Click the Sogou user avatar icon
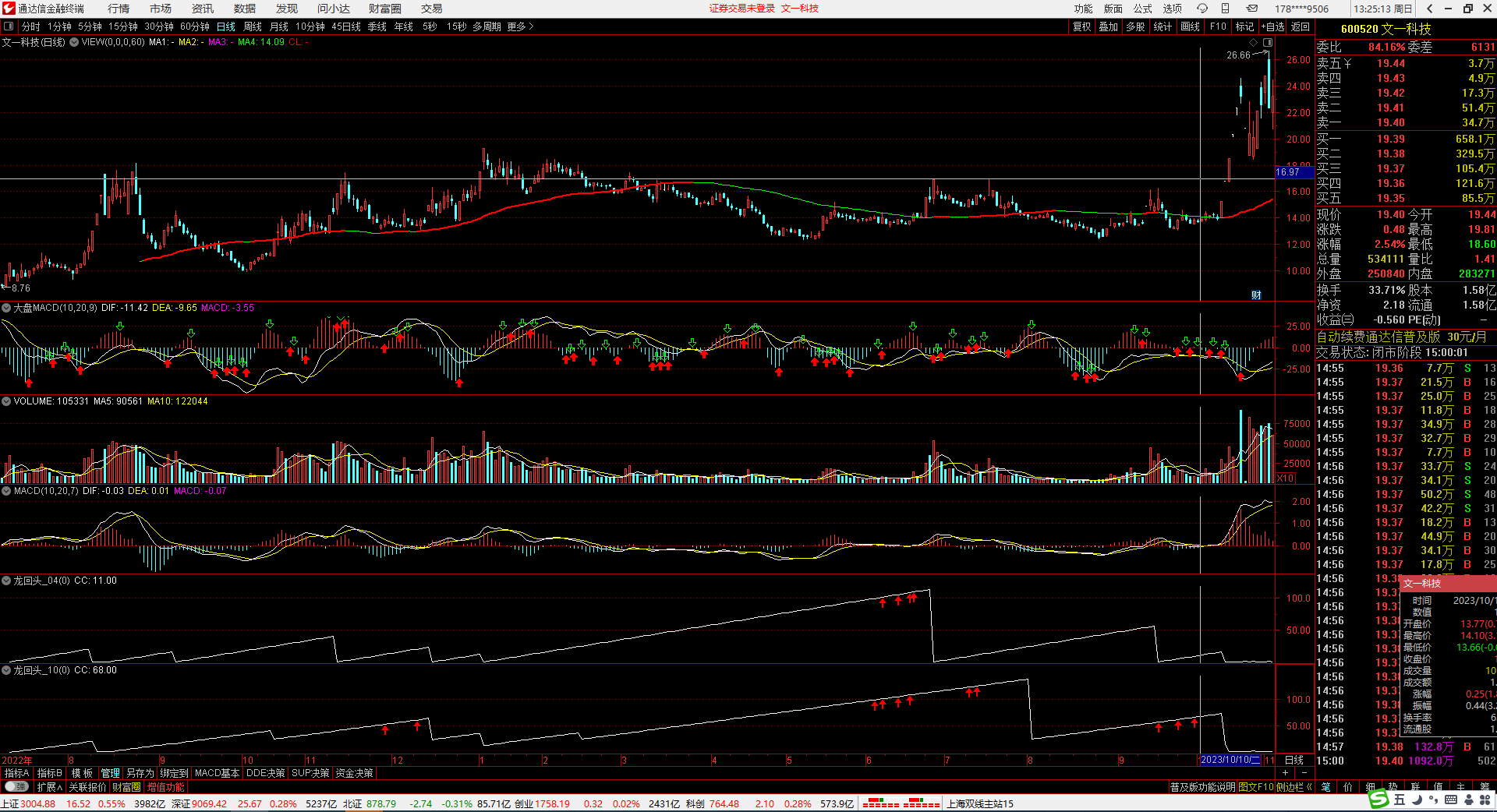Image resolution: width=1497 pixels, height=812 pixels. pyautogui.click(x=1468, y=800)
